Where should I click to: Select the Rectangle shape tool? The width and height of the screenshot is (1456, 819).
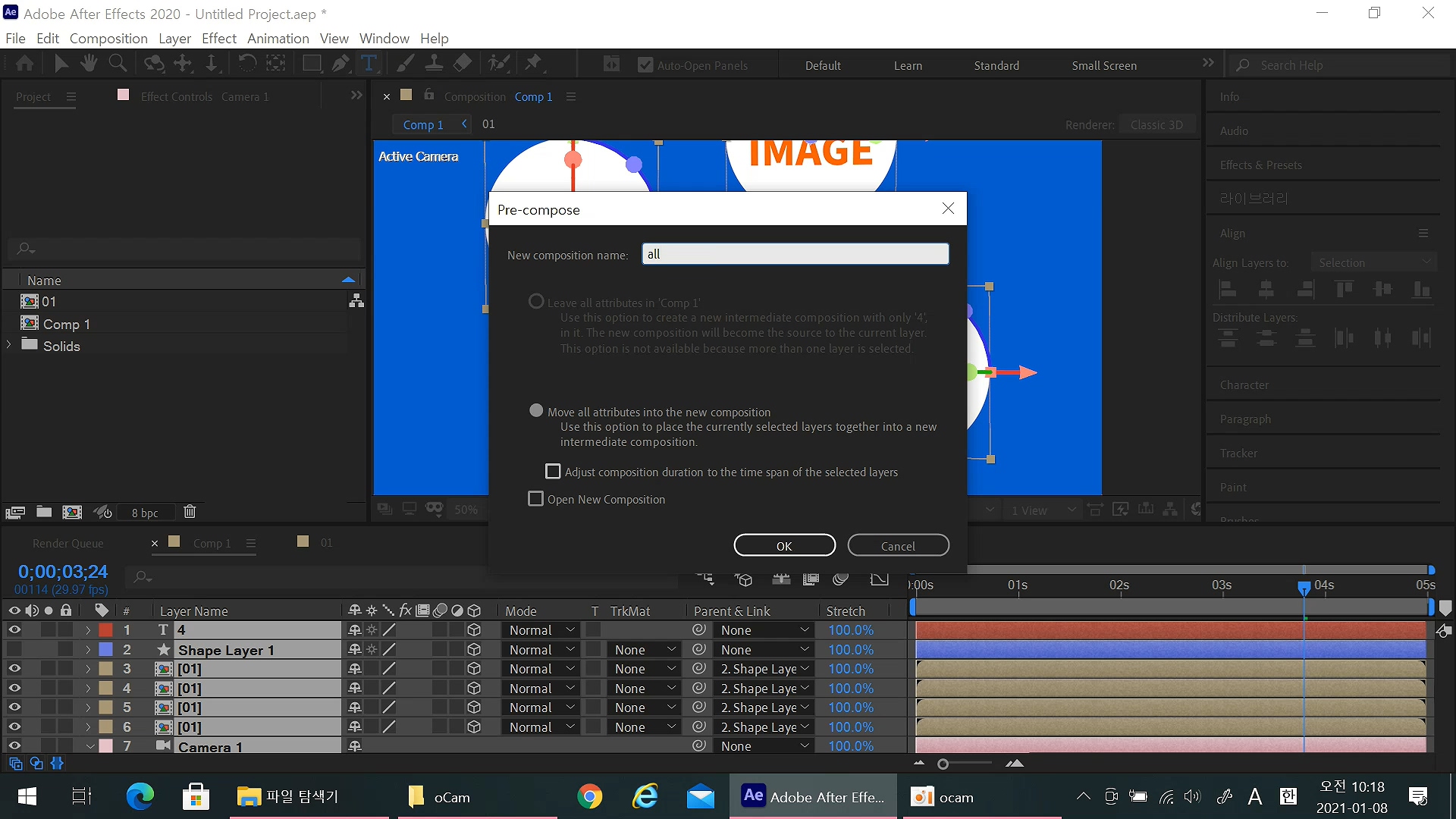(x=311, y=64)
